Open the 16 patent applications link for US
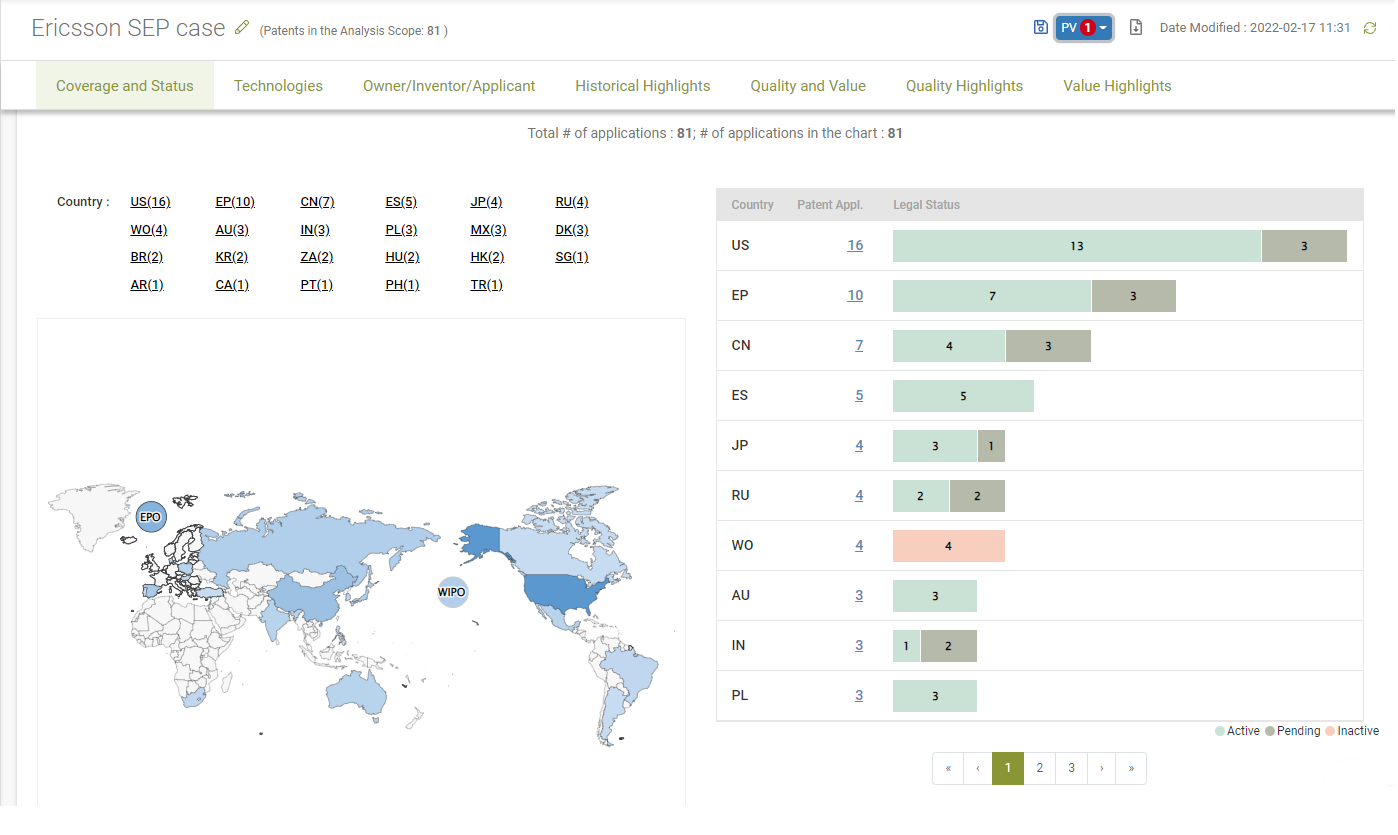The width and height of the screenshot is (1398, 835). (x=855, y=245)
